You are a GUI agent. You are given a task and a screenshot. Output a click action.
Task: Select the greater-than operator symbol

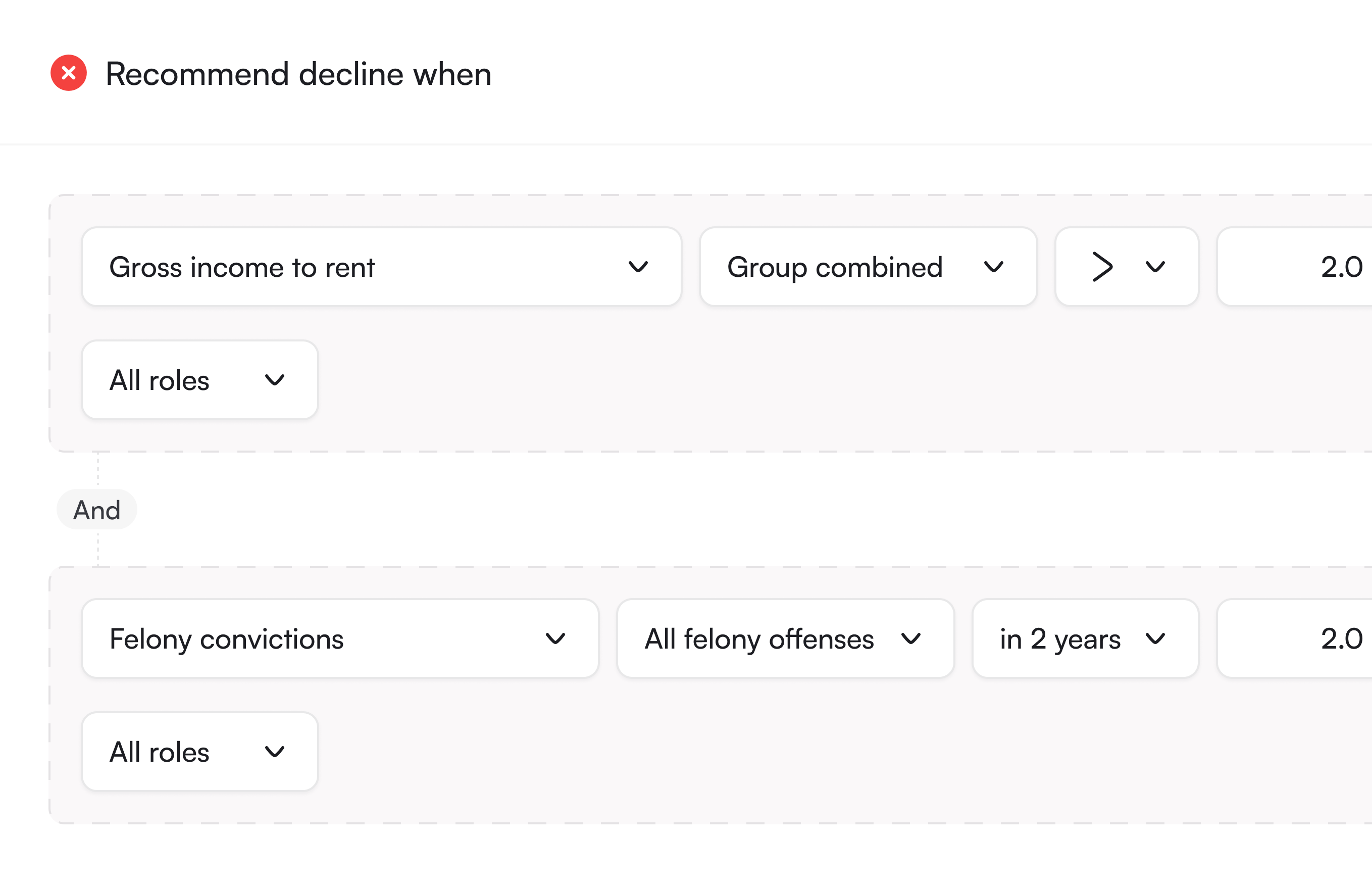click(x=1102, y=267)
